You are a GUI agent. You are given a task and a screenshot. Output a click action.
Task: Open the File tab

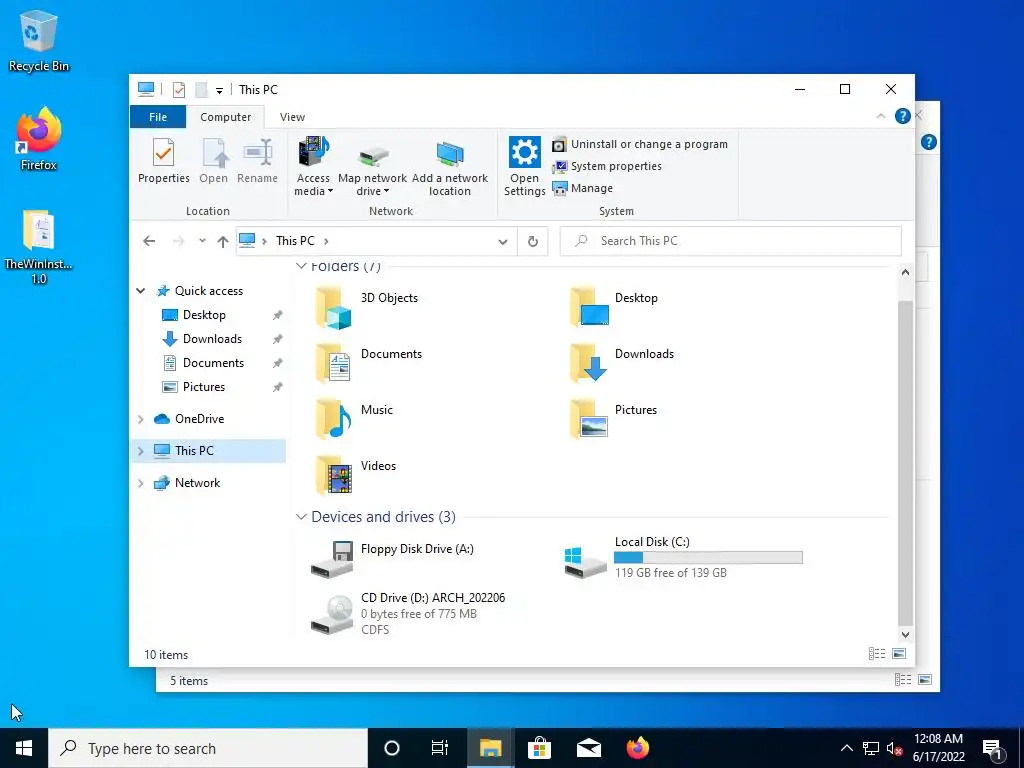point(158,117)
